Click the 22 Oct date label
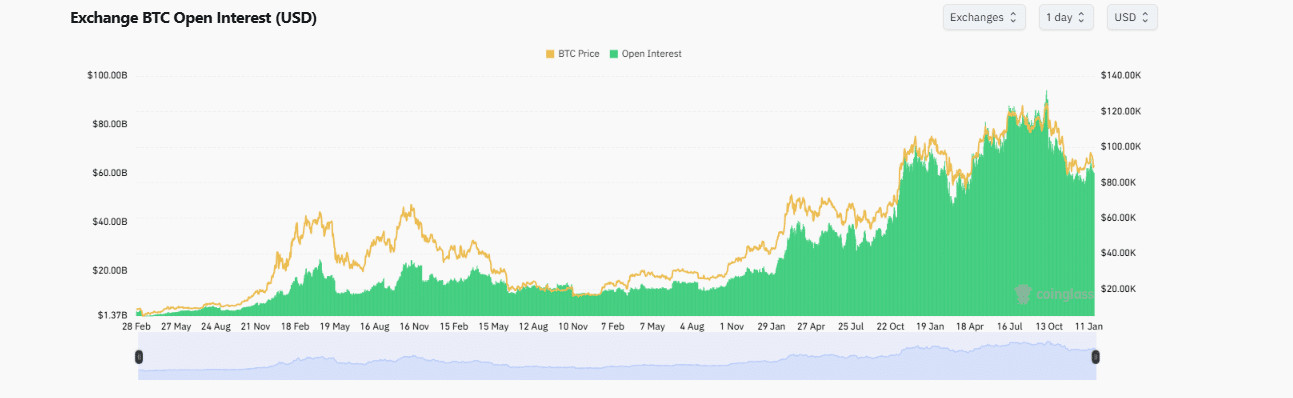The image size is (1293, 398). click(890, 326)
